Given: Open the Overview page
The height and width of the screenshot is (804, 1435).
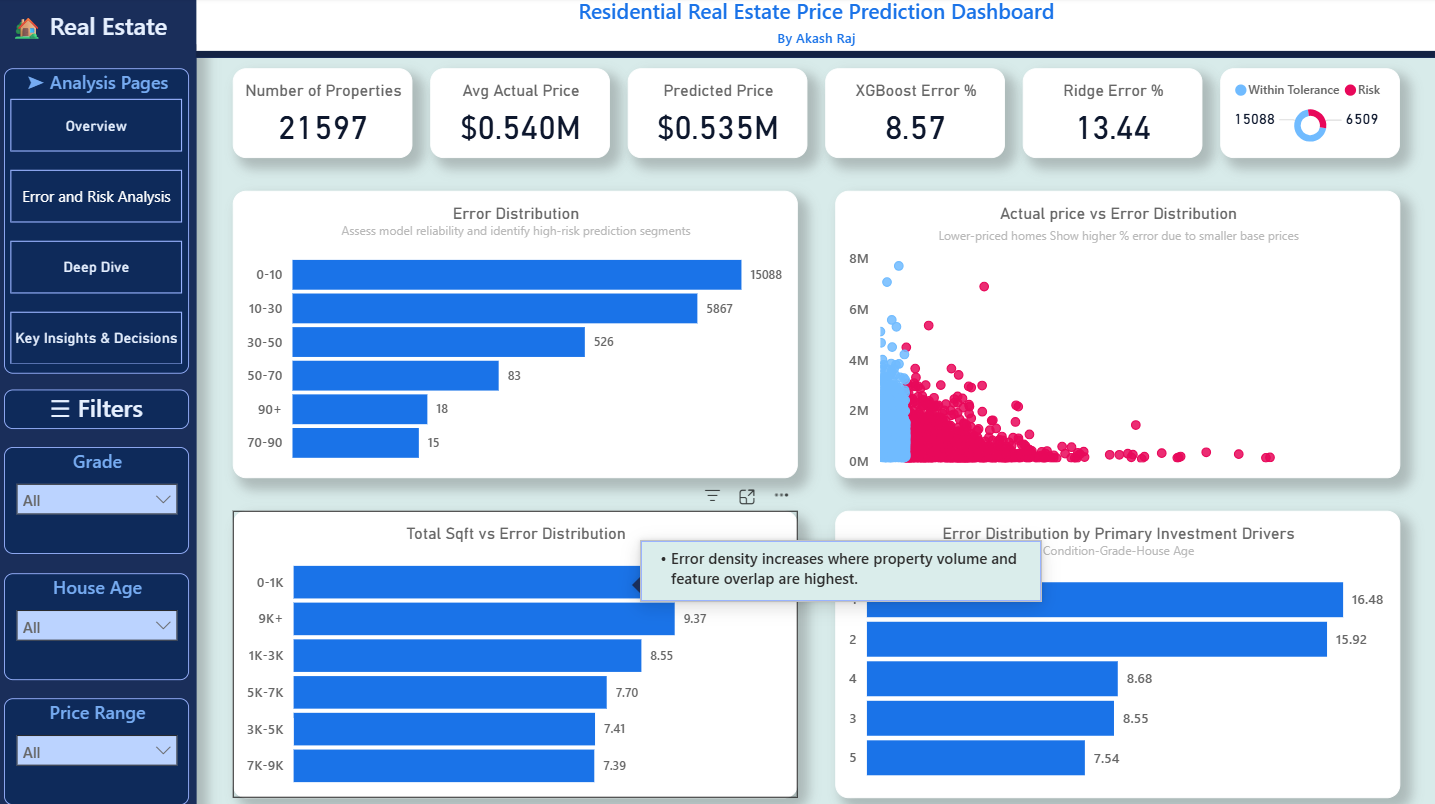Looking at the screenshot, I should click(x=96, y=126).
